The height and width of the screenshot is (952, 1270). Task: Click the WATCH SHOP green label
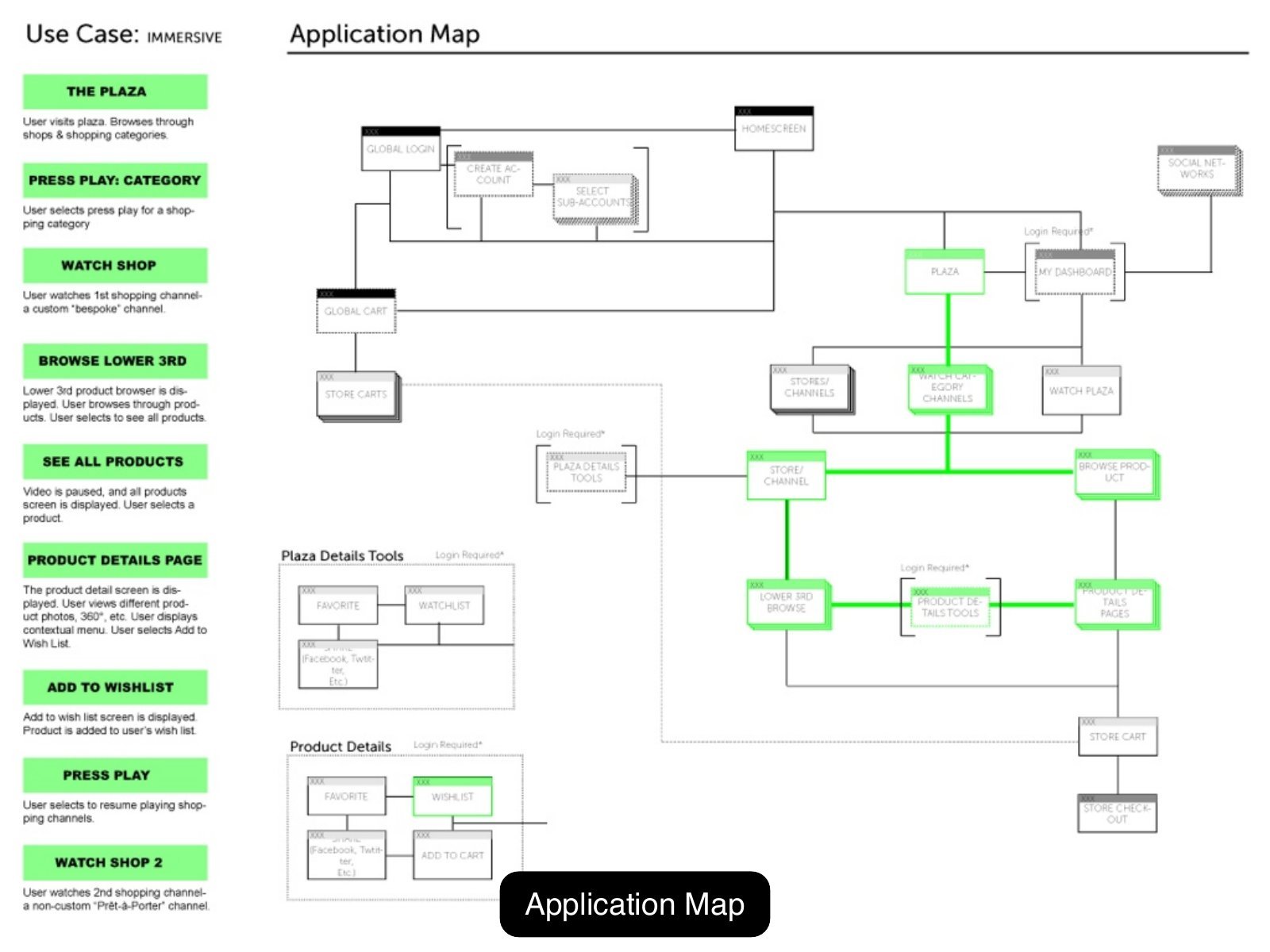coord(115,265)
